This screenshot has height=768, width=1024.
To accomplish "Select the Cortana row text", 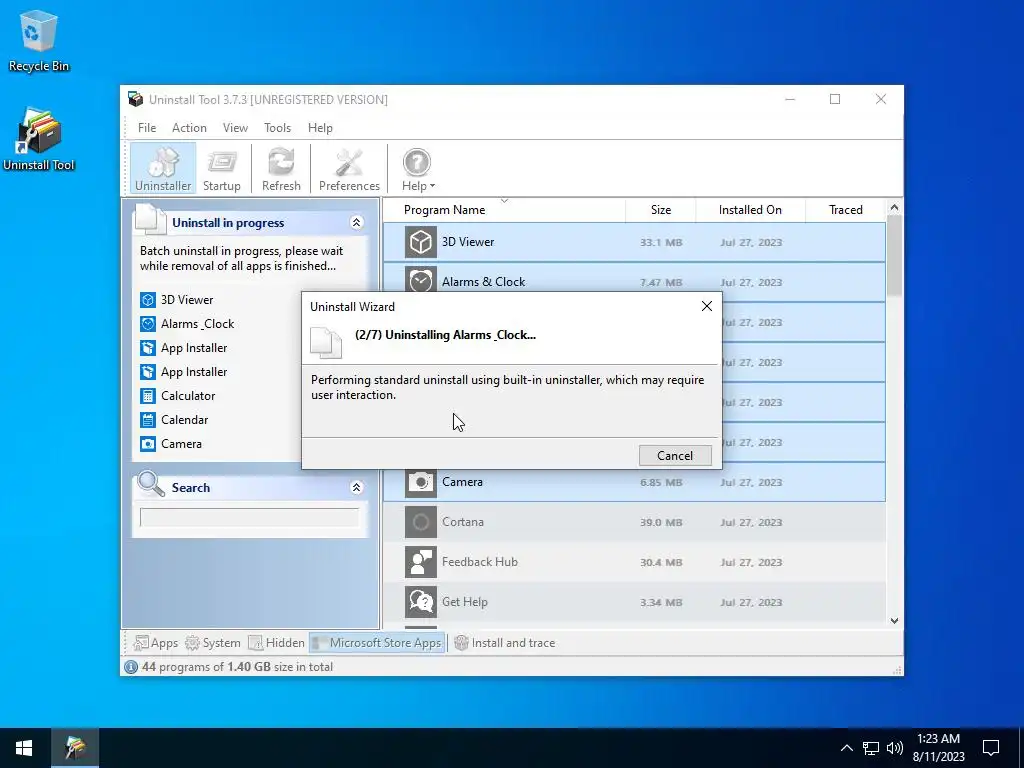I will (462, 522).
